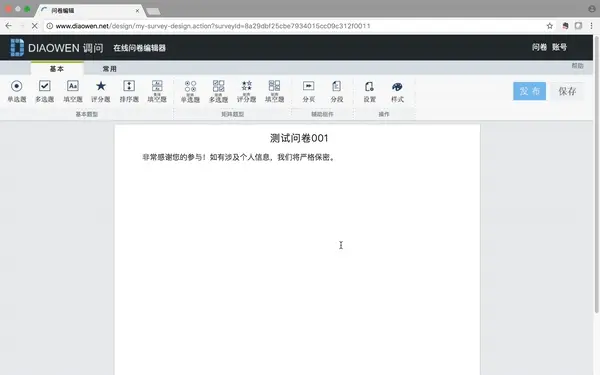Image resolution: width=600 pixels, height=375 pixels.
Task: Insert a matrix 评分题 question
Action: click(x=246, y=91)
